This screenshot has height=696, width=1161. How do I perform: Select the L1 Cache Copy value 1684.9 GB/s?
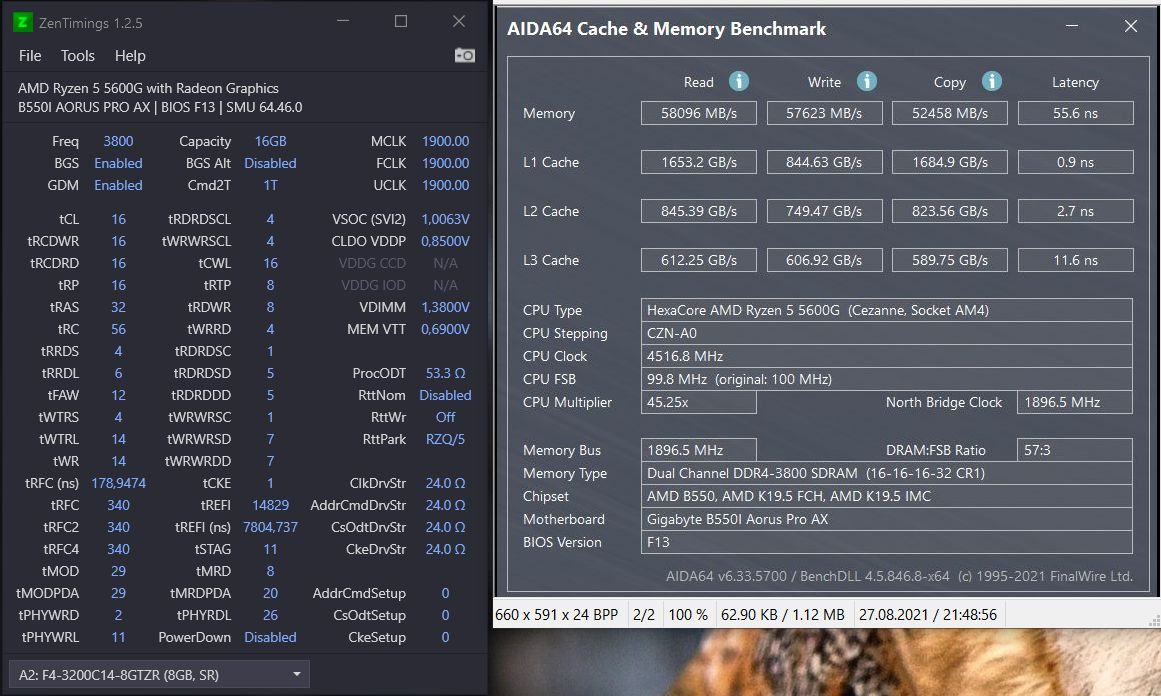pyautogui.click(x=950, y=162)
